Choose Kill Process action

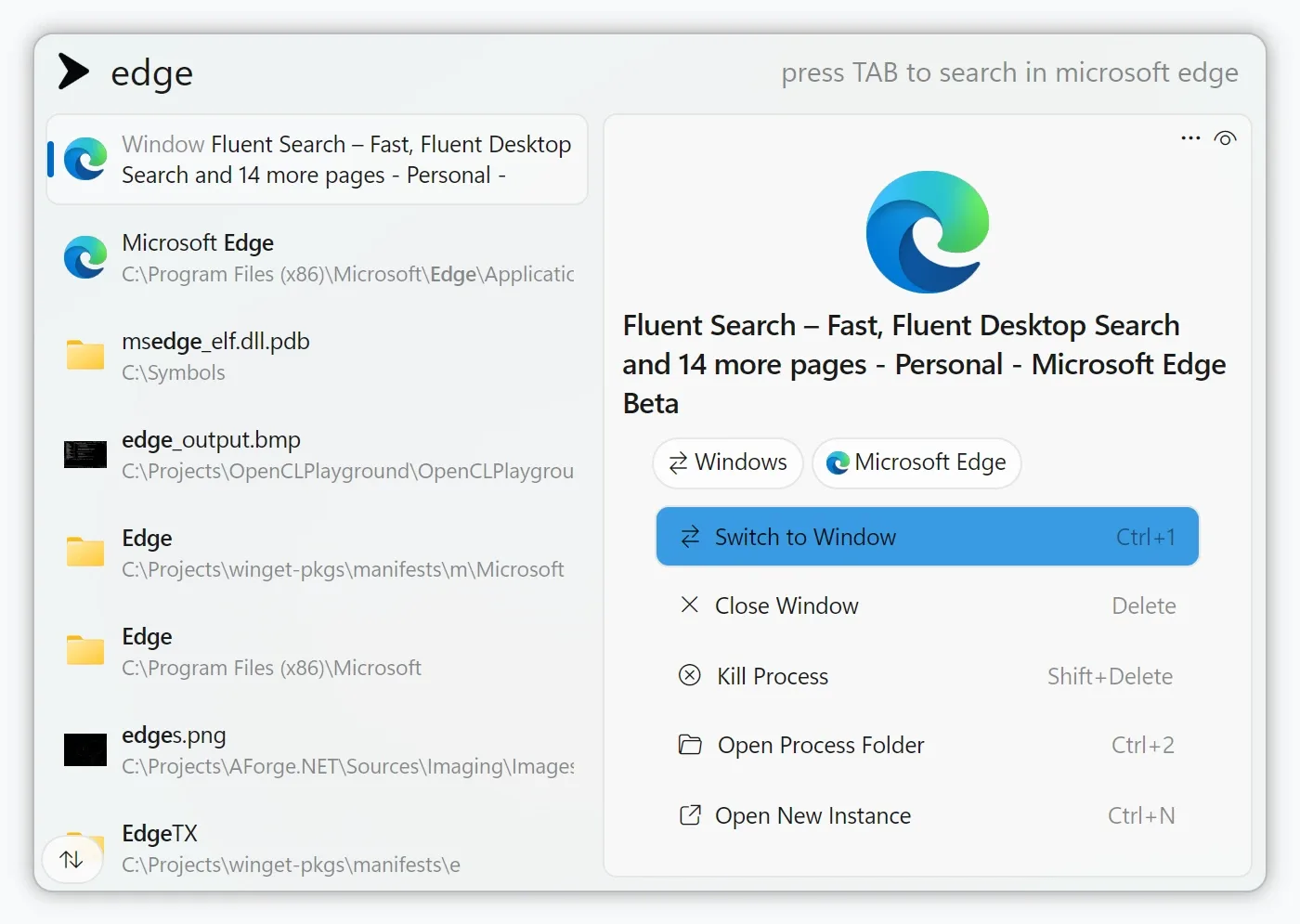pyautogui.click(x=928, y=676)
